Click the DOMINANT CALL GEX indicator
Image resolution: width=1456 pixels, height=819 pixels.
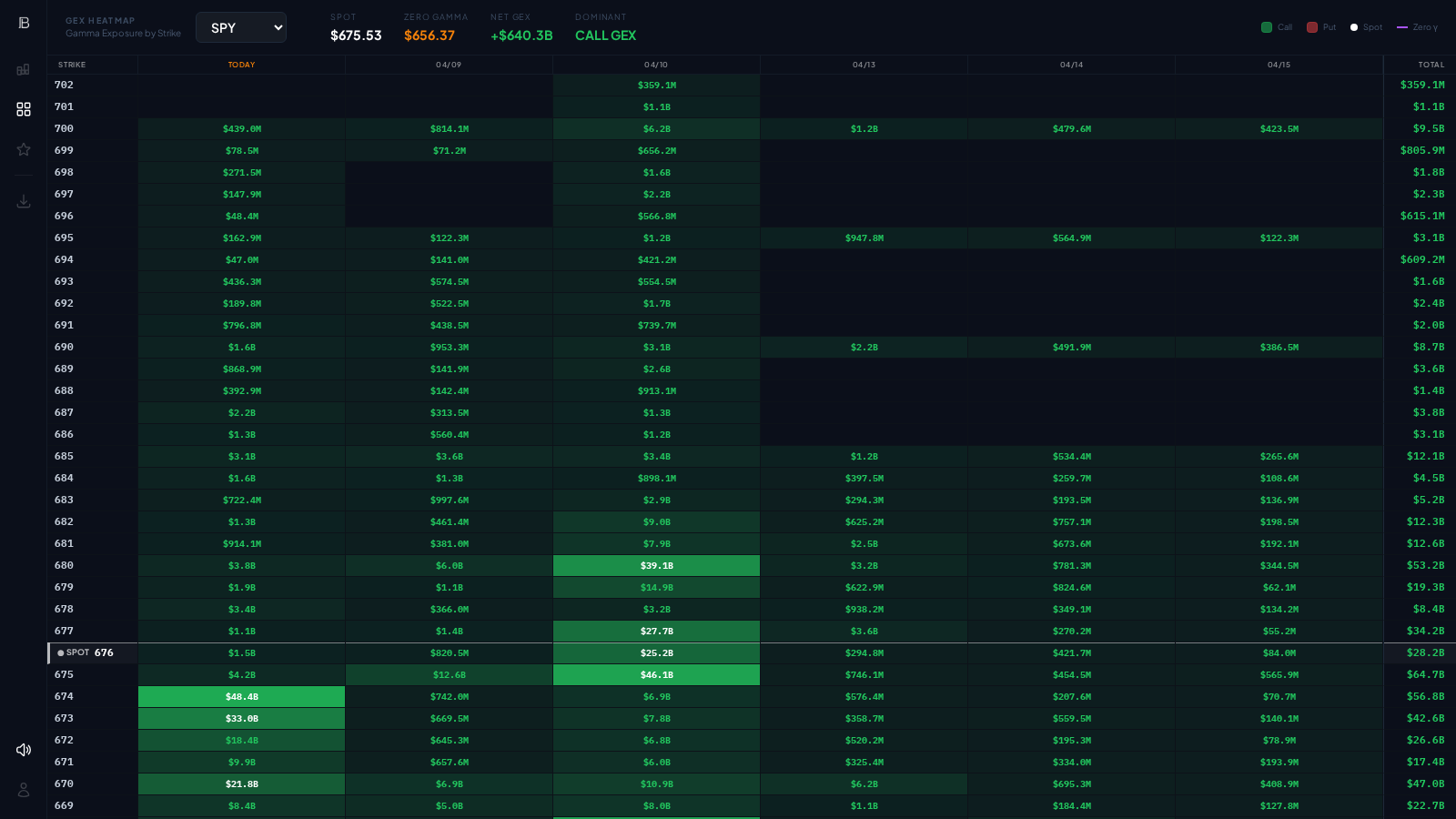[605, 35]
